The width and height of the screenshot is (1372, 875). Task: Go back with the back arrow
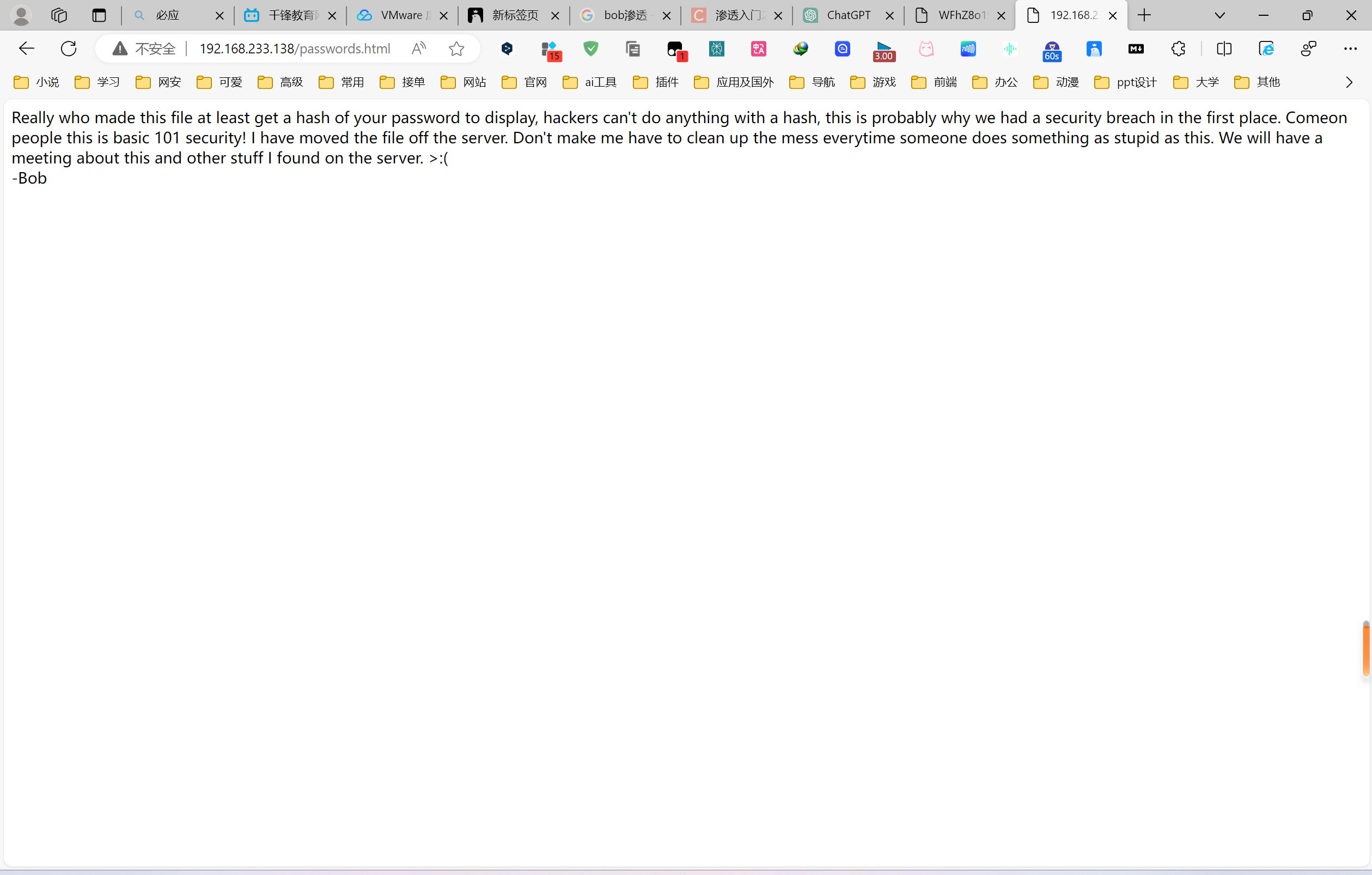click(27, 48)
